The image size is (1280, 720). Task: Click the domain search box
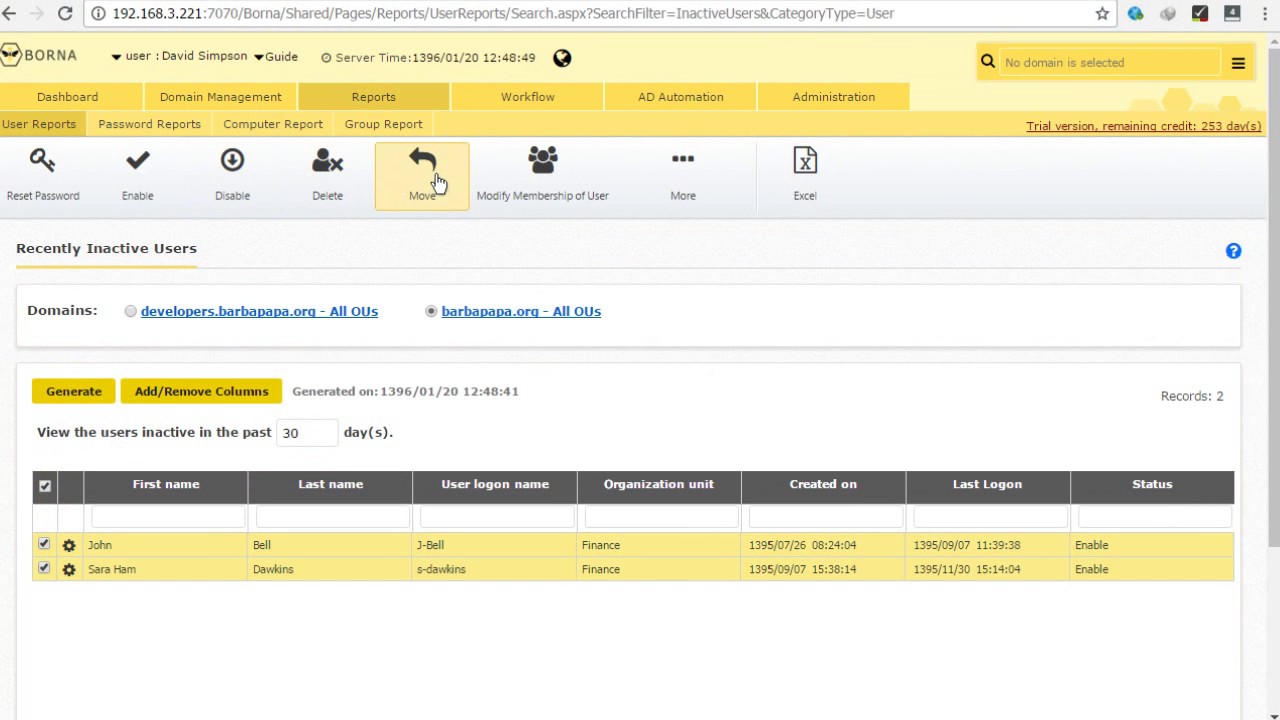pyautogui.click(x=1110, y=63)
